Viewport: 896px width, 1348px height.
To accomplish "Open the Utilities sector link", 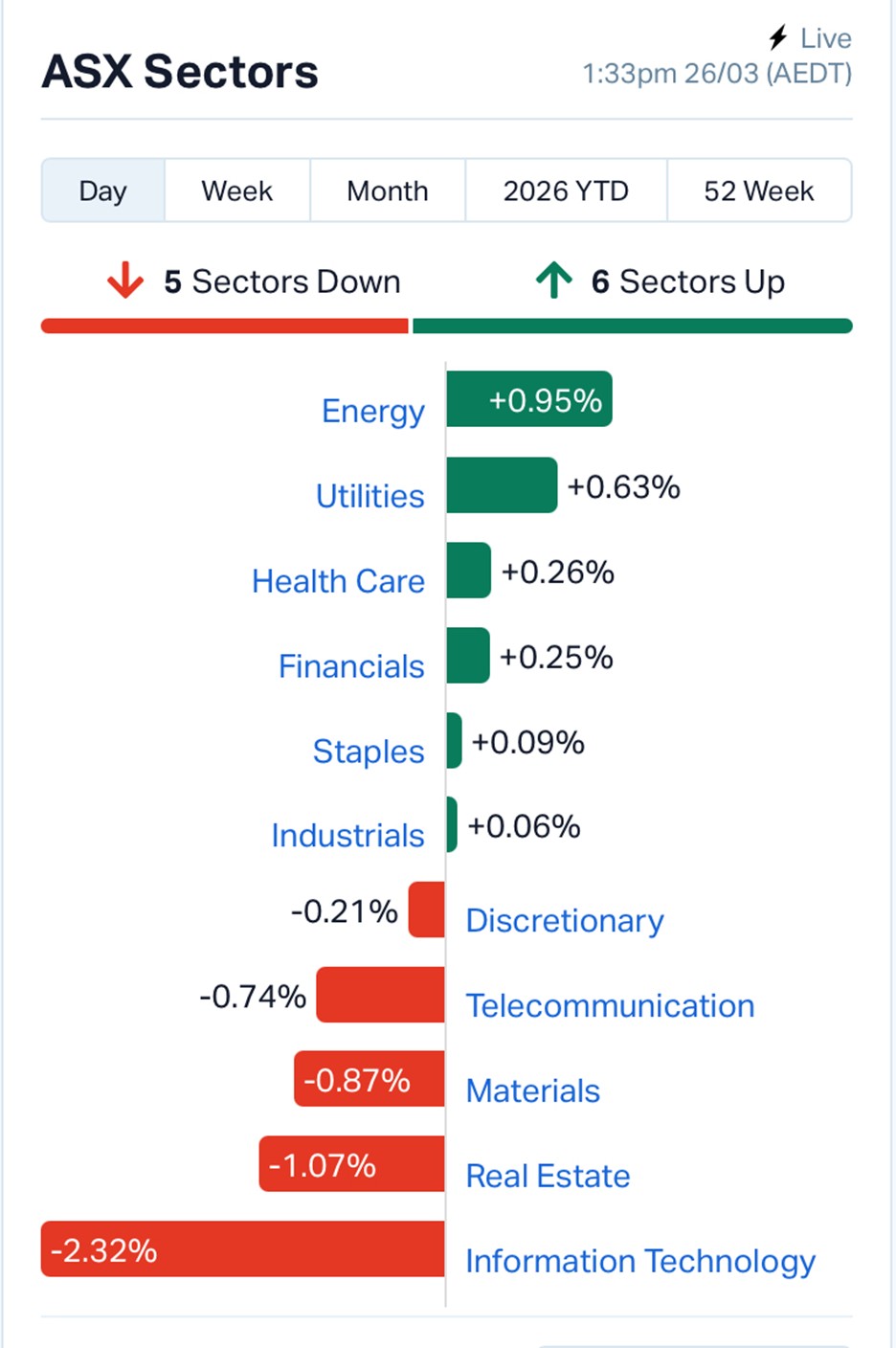I will [x=370, y=496].
